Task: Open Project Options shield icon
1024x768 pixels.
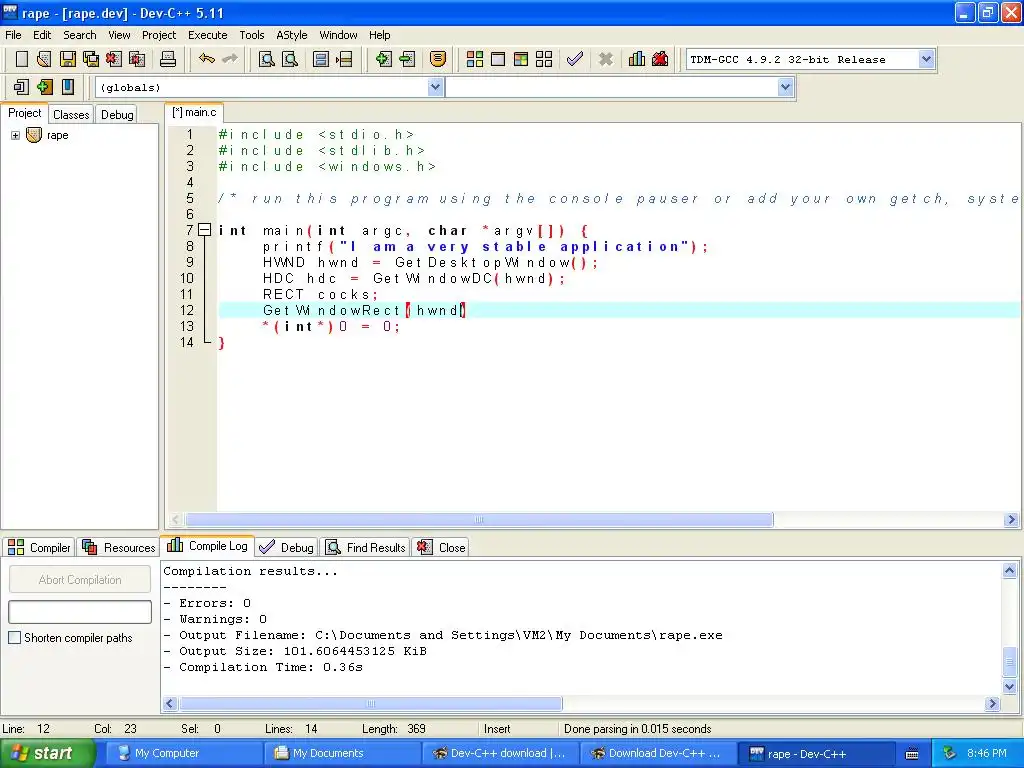Action: point(438,59)
